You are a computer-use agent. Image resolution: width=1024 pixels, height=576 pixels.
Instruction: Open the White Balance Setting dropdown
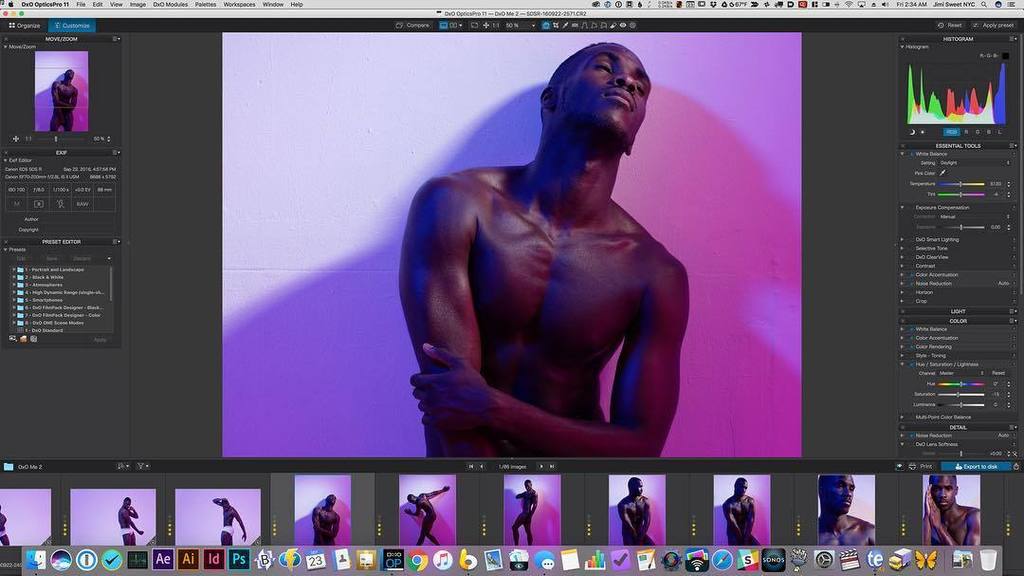pyautogui.click(x=975, y=163)
